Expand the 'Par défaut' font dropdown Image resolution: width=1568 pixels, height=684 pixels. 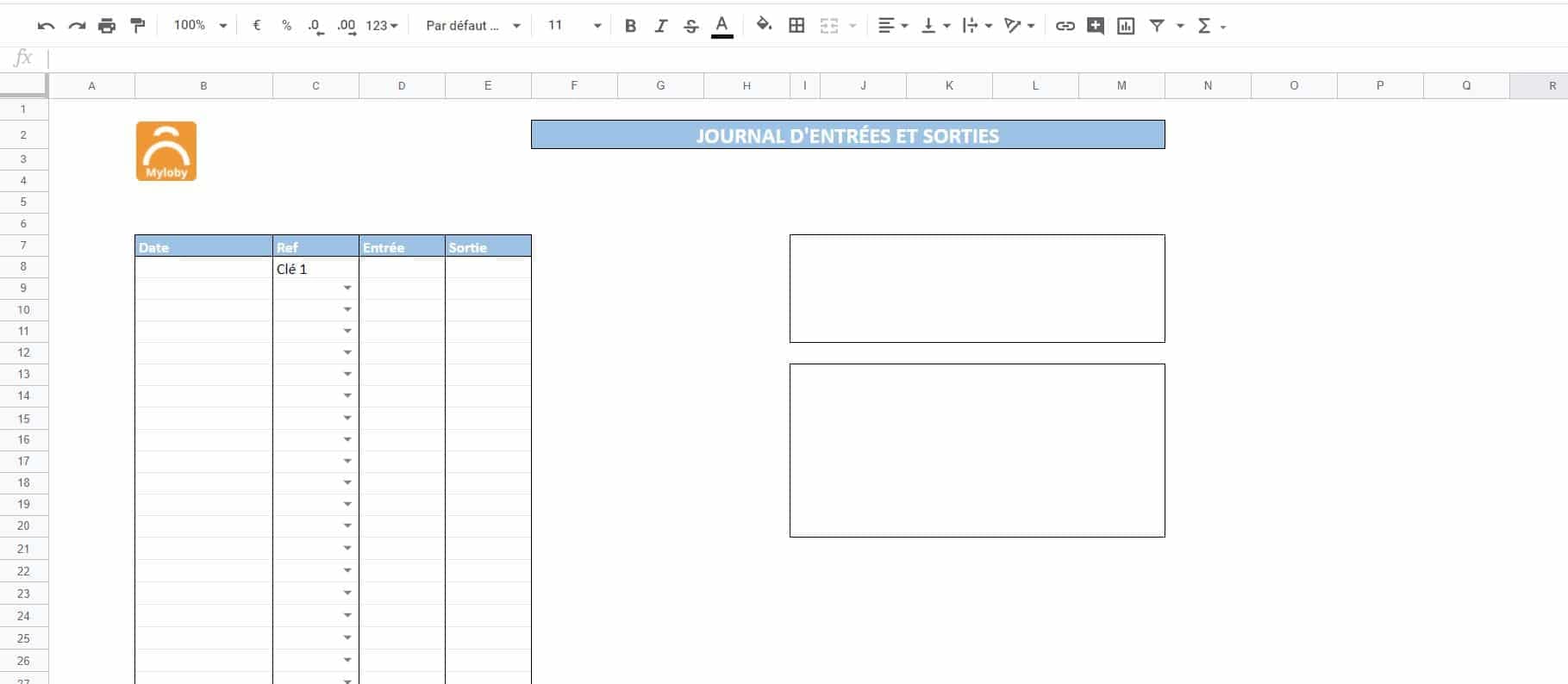[x=473, y=26]
